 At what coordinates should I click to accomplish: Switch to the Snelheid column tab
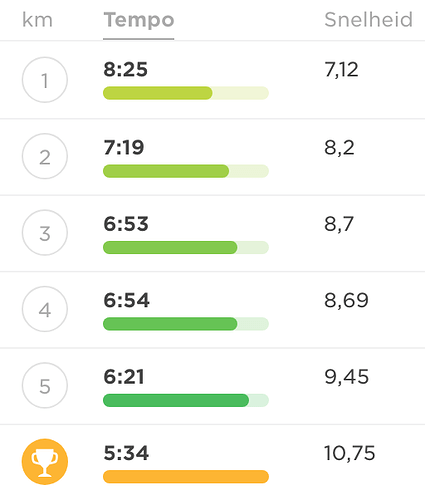click(369, 19)
